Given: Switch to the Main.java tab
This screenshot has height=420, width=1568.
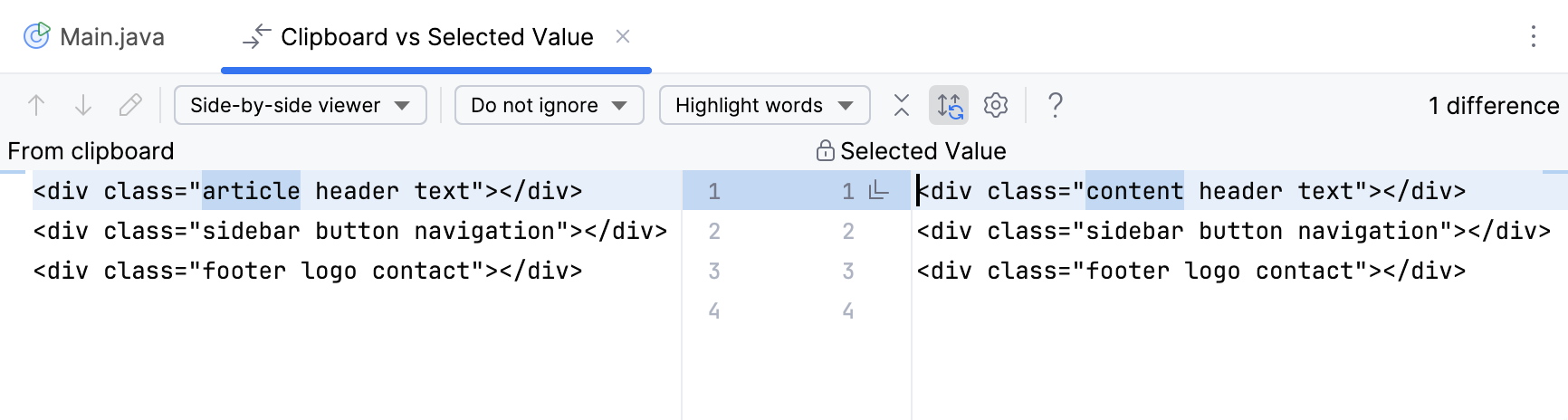Looking at the screenshot, I should coord(111,37).
